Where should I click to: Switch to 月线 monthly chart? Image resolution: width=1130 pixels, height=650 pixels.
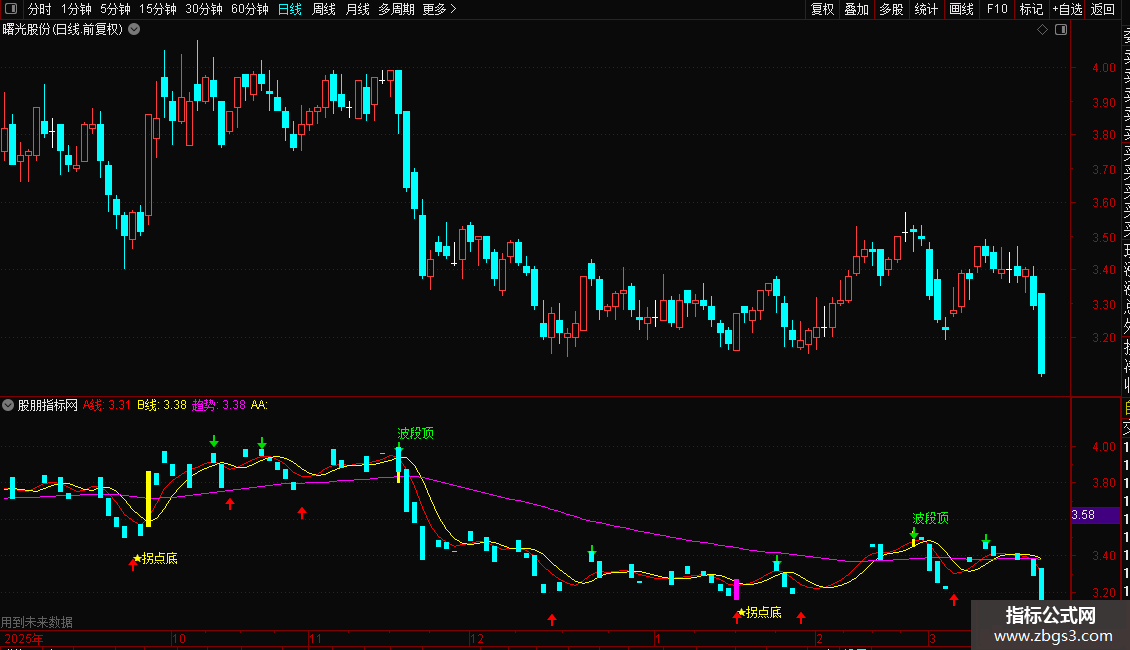coord(357,9)
